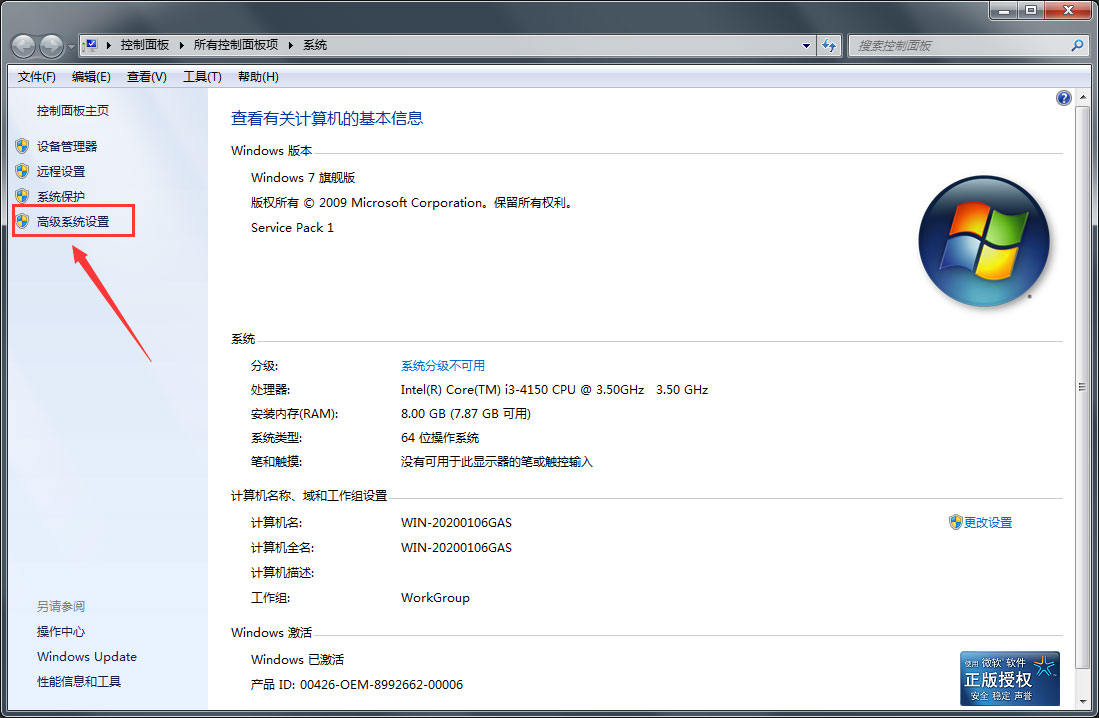Click the 查看有关计算机的基本信息 heading
Viewport: 1099px width, 718px height.
click(327, 118)
